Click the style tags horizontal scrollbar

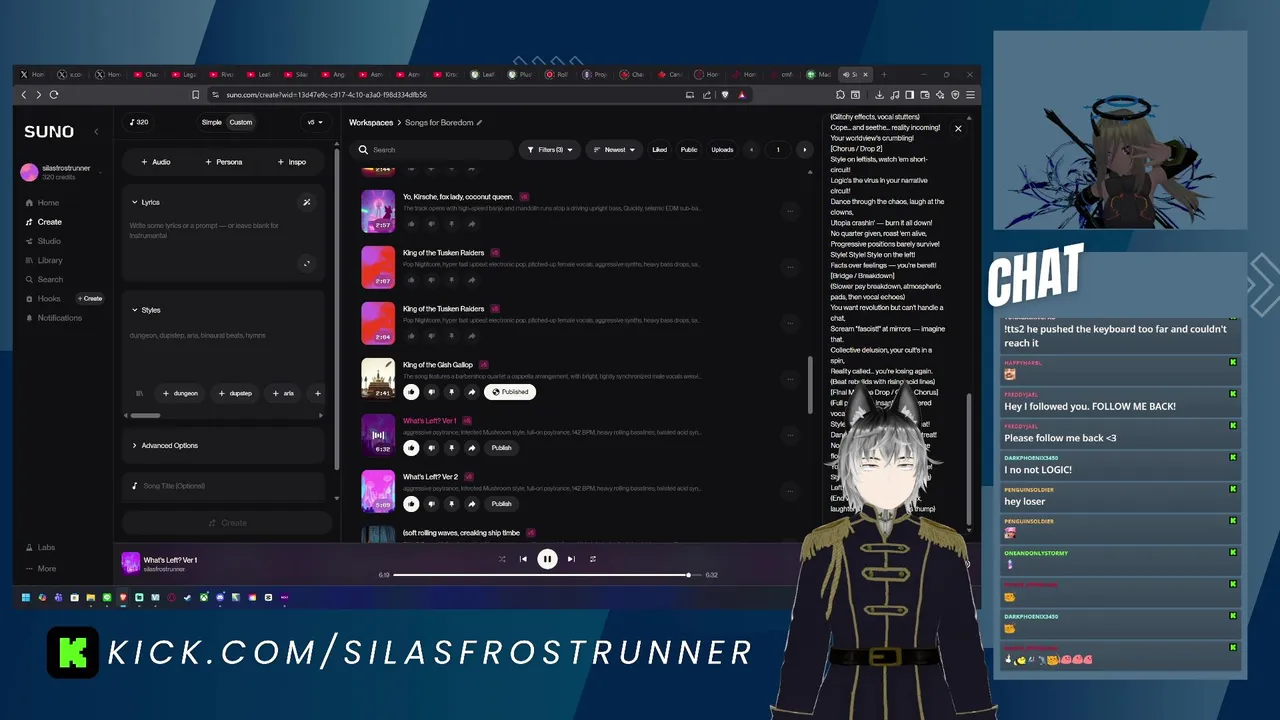[145, 415]
